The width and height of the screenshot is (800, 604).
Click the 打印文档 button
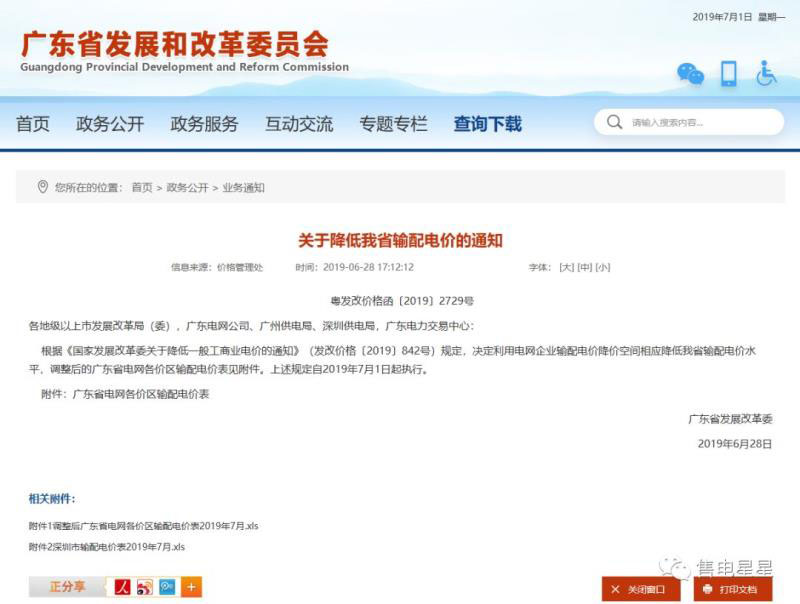(x=732, y=589)
